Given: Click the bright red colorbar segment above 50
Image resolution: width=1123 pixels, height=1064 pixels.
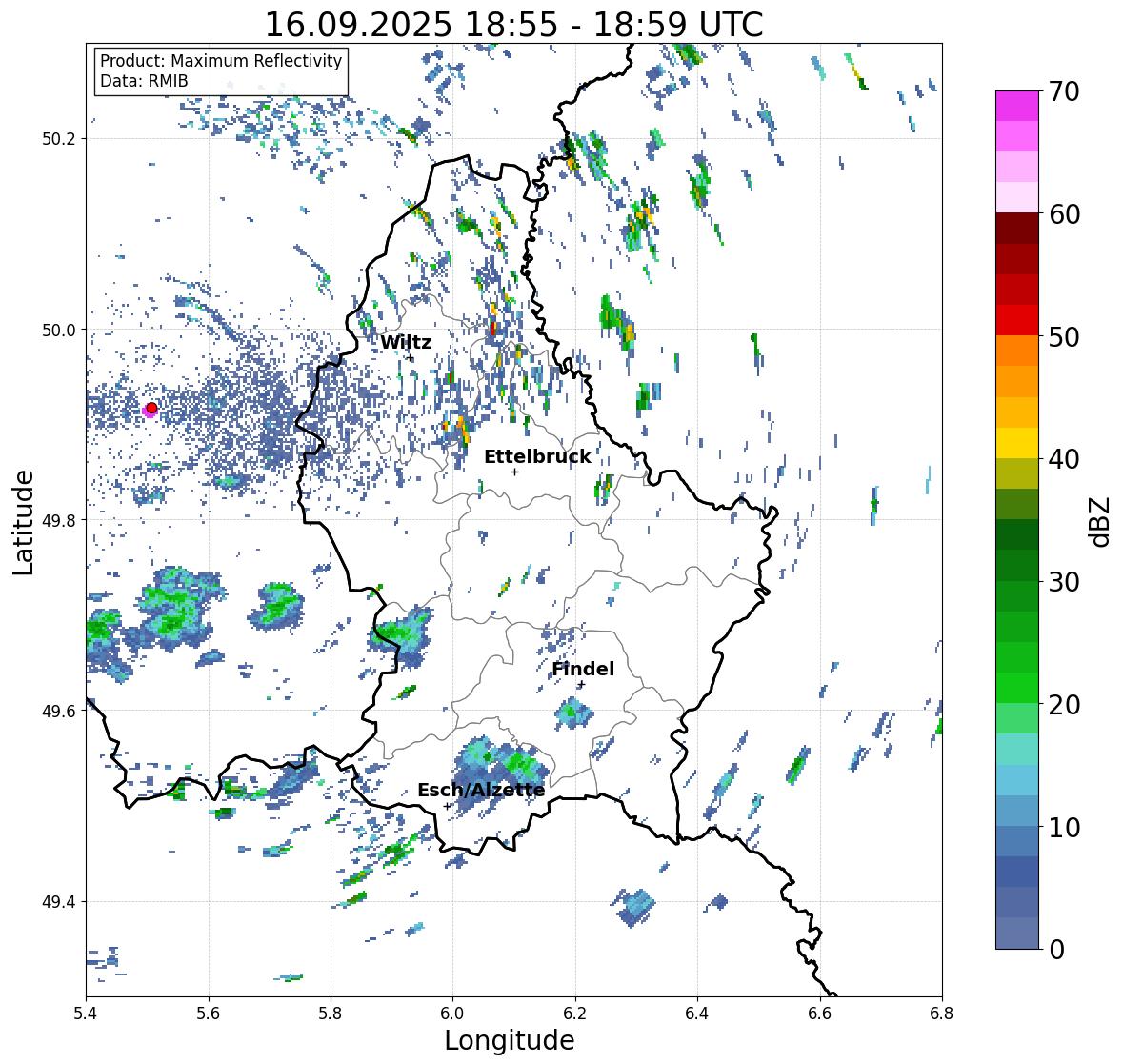Looking at the screenshot, I should (x=1017, y=320).
